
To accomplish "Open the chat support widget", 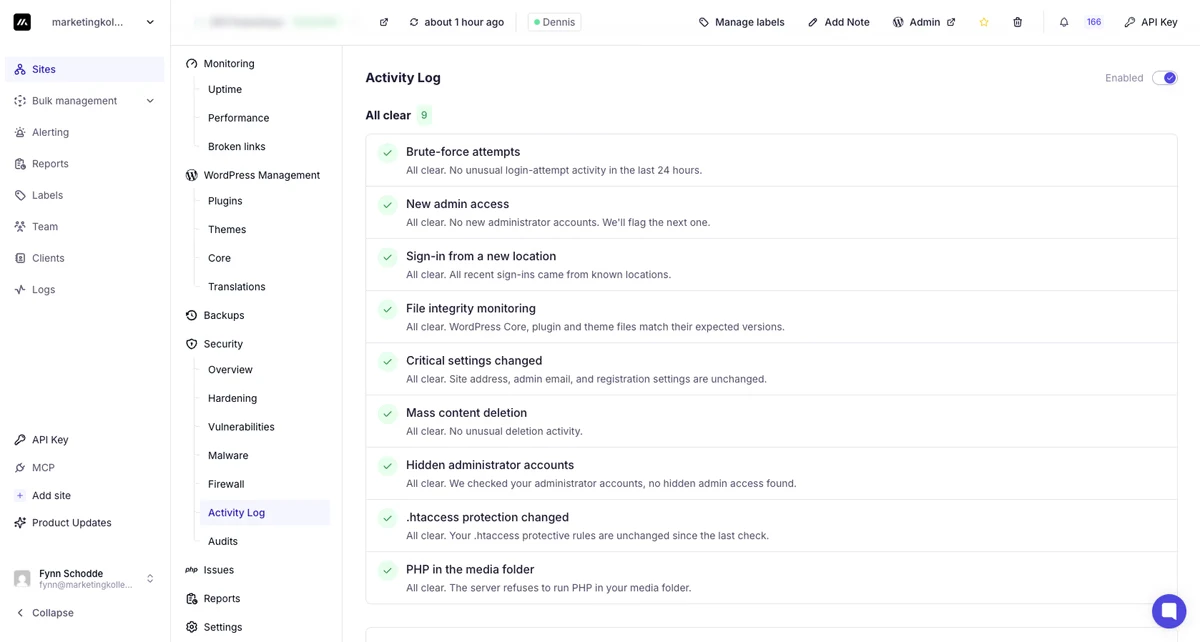I will (1169, 611).
